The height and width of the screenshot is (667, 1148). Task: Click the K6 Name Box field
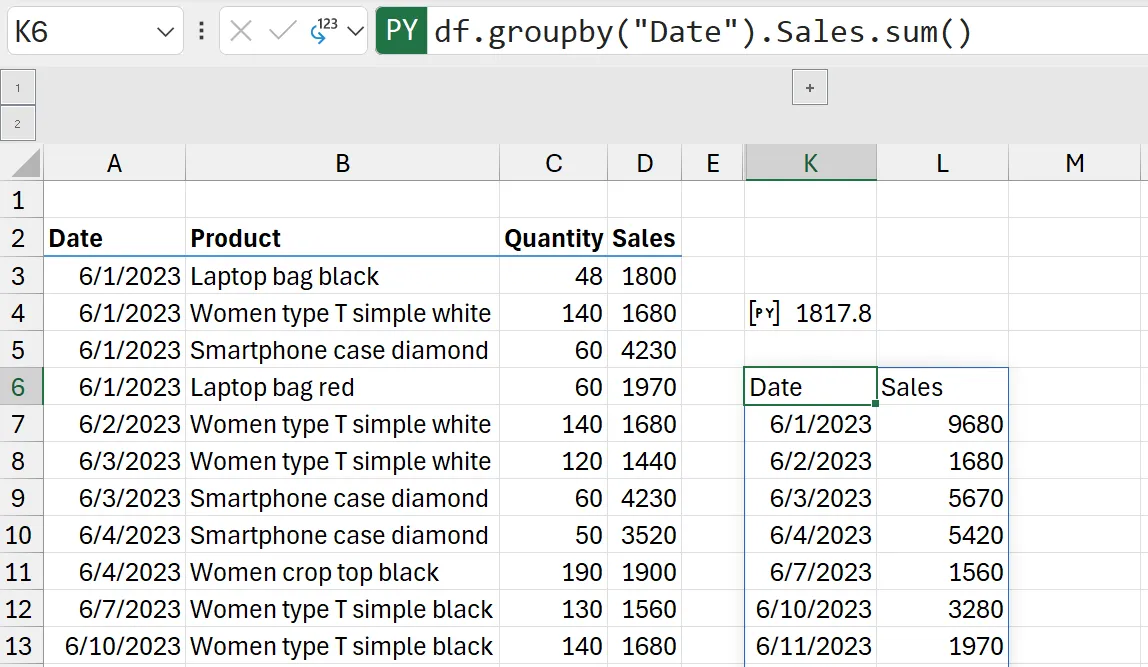tap(80, 32)
